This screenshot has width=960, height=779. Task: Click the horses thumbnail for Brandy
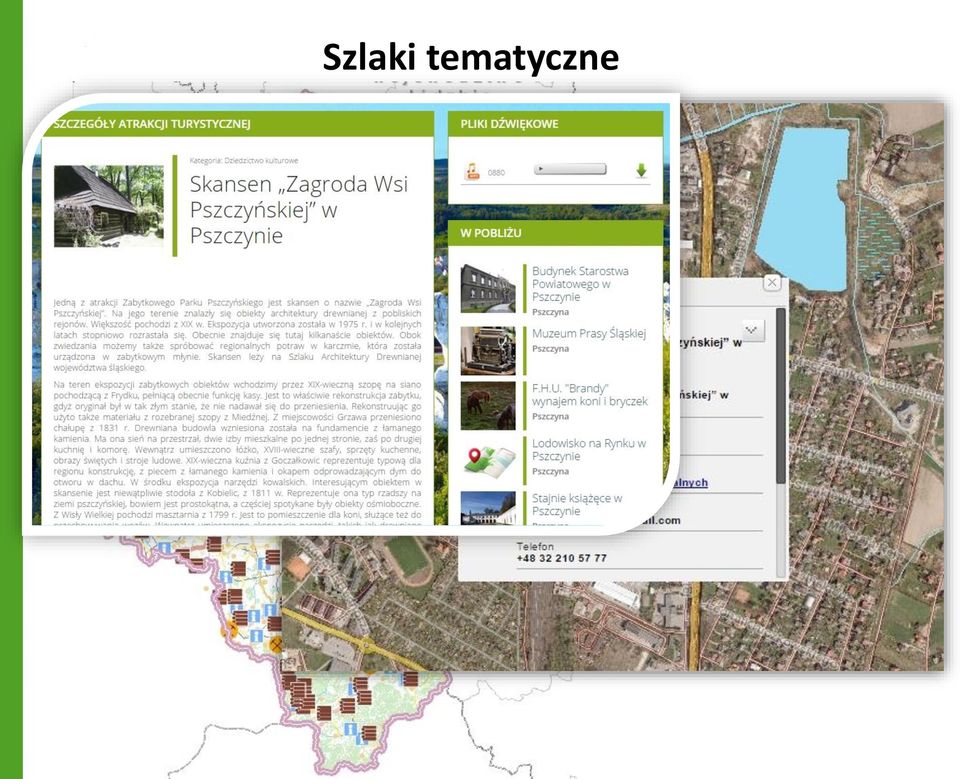point(488,405)
